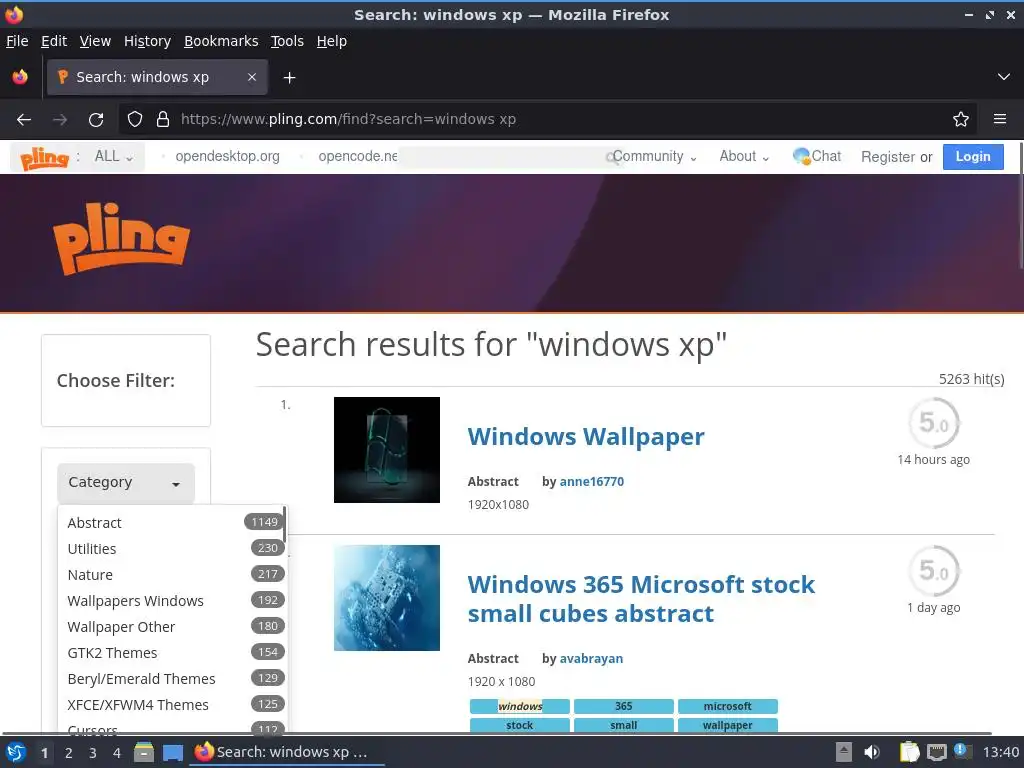
Task: Switch to workspace 2 in taskbar
Action: click(69, 753)
